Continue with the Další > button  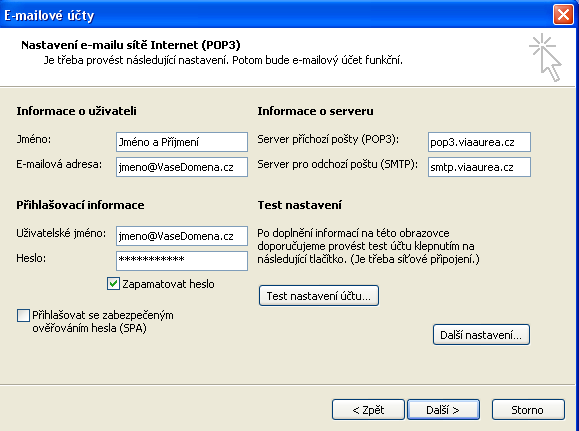click(443, 410)
